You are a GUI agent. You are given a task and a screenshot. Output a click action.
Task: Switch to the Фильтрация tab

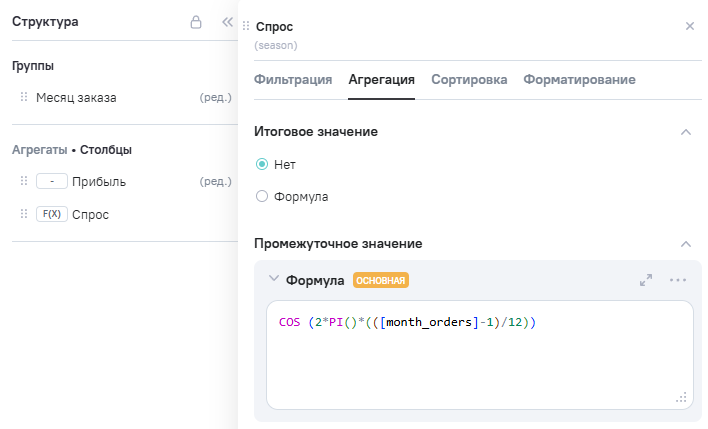(293, 80)
